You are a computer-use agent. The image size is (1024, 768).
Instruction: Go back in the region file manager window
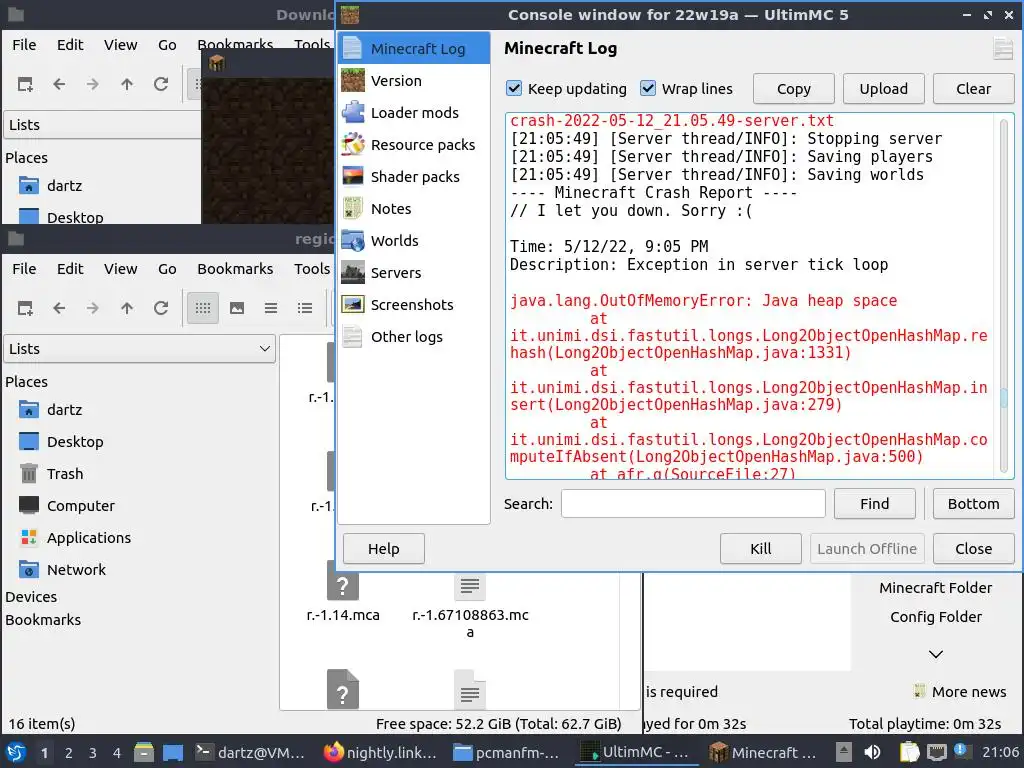(59, 308)
